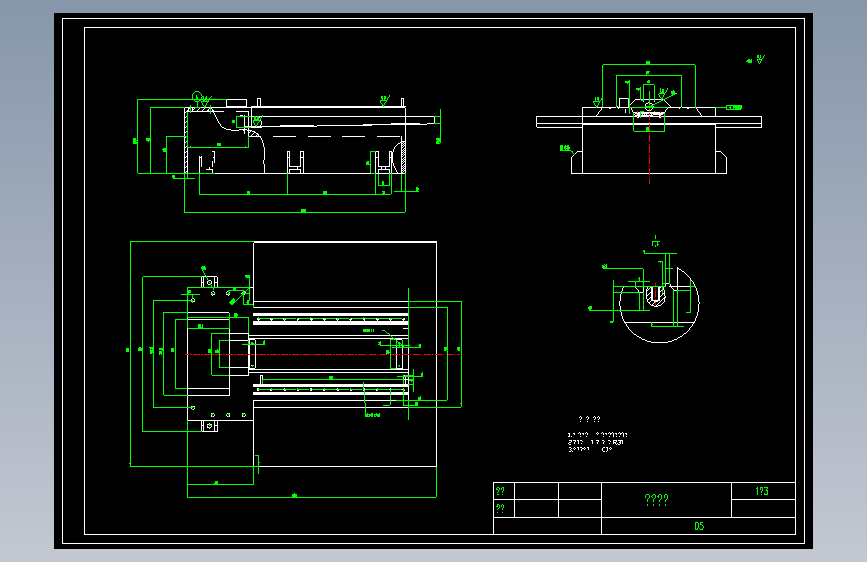Click the "1?3" scale text in title block
The image size is (867, 562).
point(762,491)
